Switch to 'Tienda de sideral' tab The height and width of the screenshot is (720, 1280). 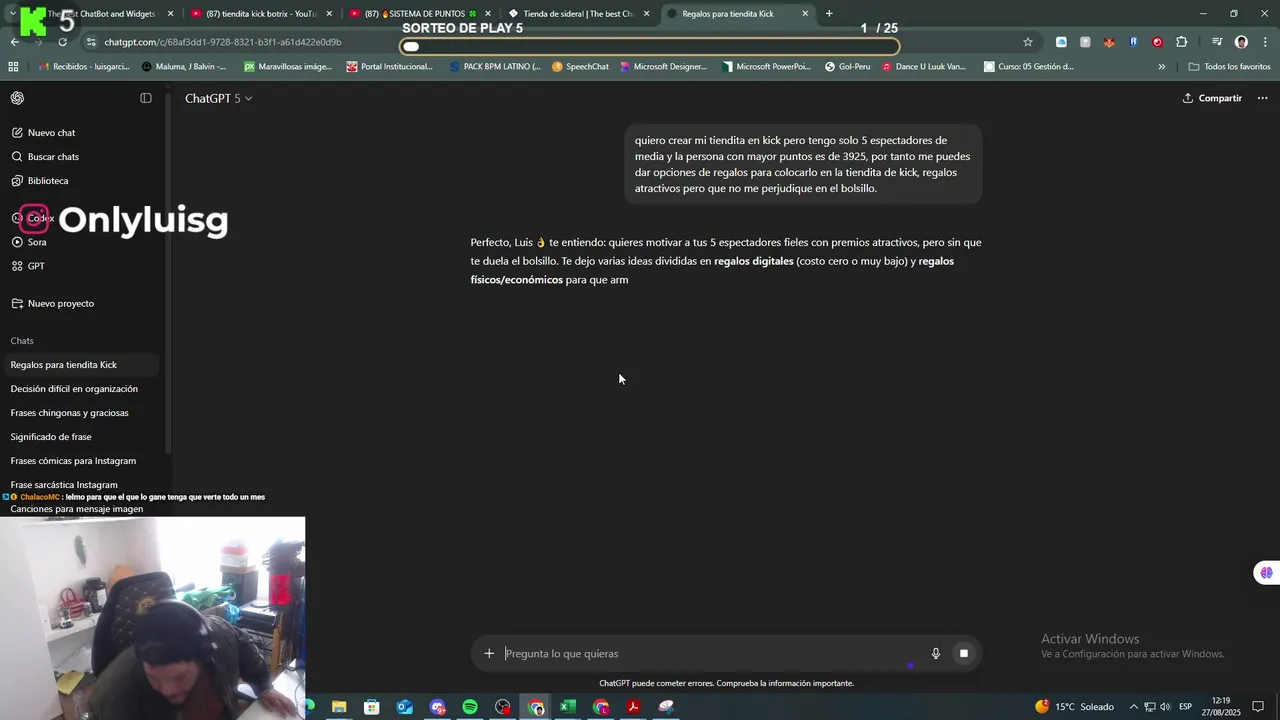(579, 14)
